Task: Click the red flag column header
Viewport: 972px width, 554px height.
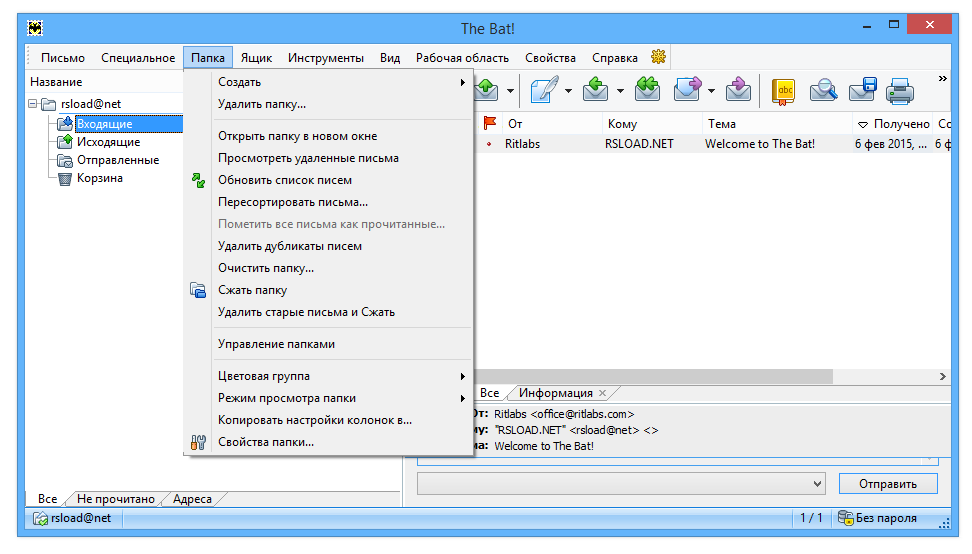Action: [490, 123]
